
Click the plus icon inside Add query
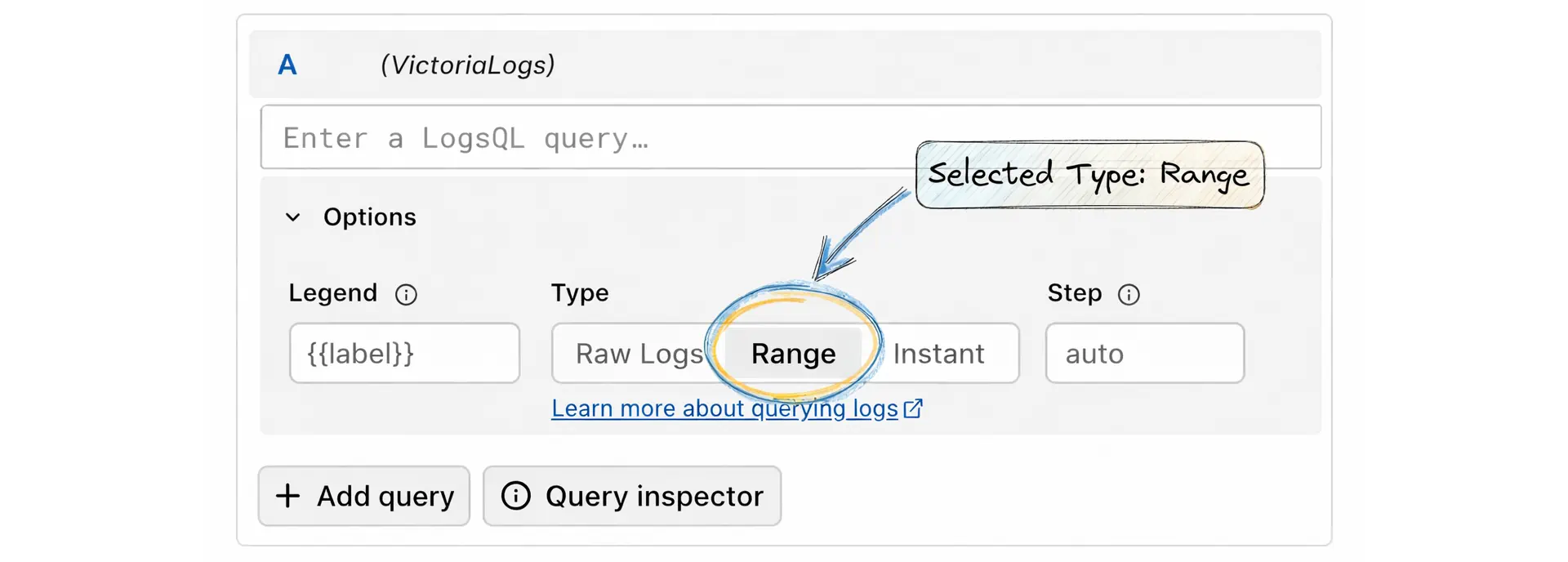click(287, 496)
